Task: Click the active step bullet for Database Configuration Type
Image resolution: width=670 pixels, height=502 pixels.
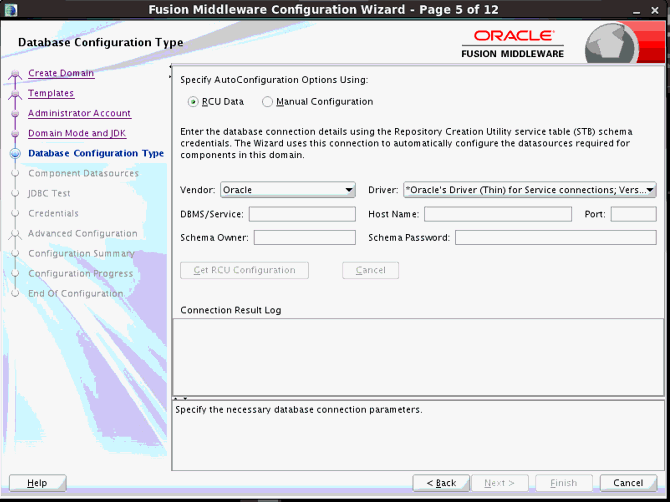Action: click(15, 154)
